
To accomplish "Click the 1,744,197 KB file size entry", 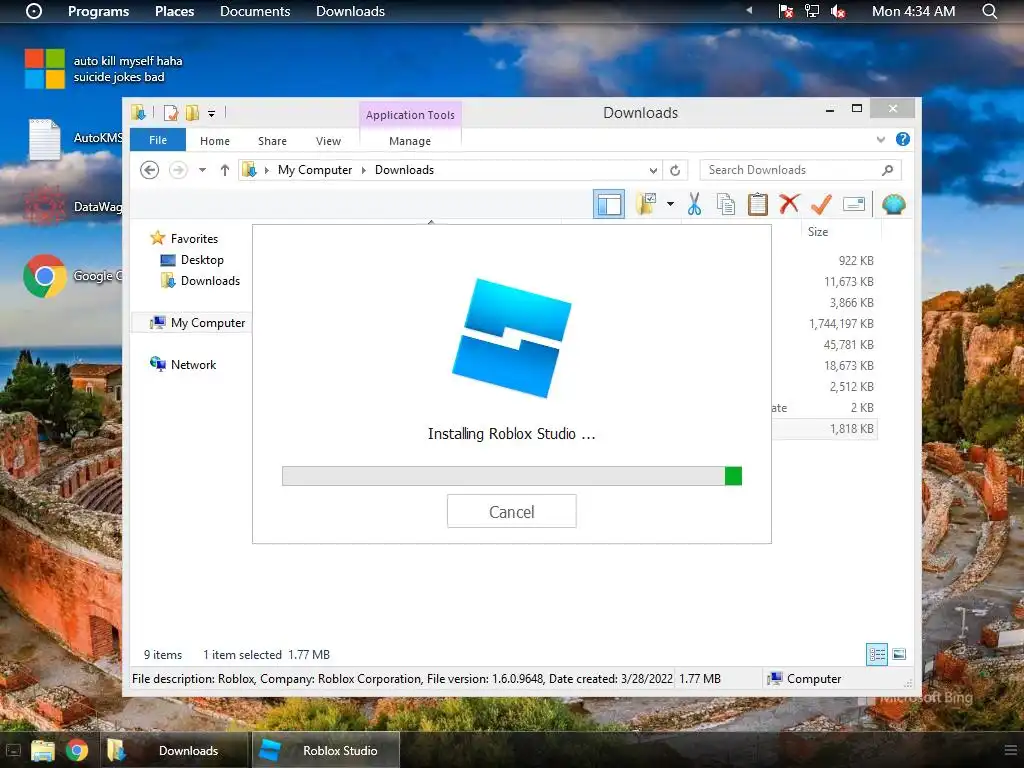I will tap(841, 323).
